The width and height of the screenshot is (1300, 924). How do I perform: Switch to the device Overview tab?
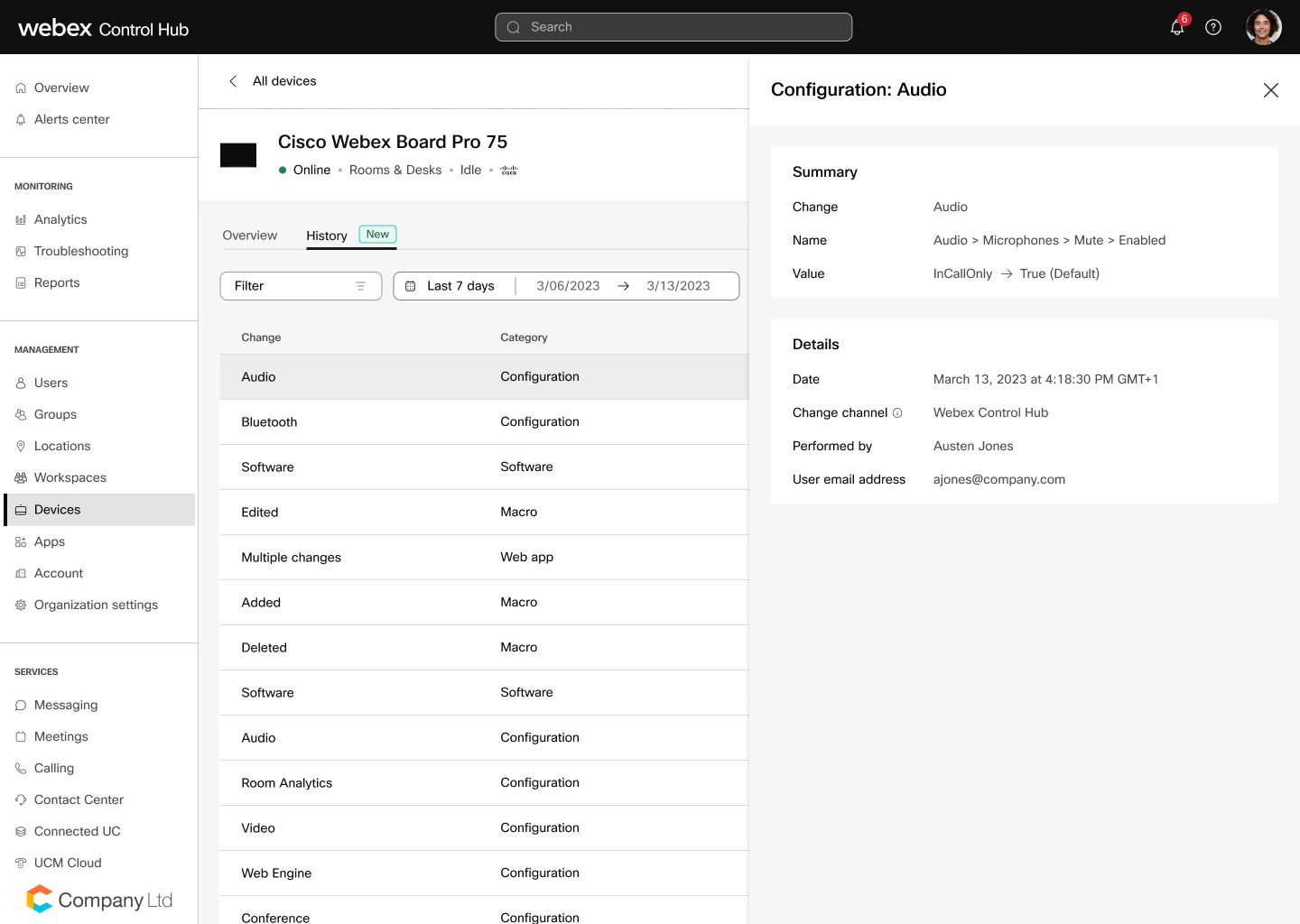[250, 236]
